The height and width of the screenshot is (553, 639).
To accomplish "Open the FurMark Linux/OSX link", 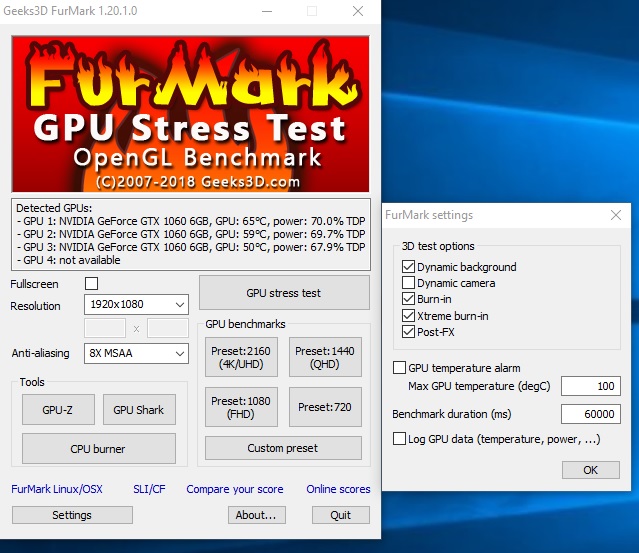I will pyautogui.click(x=57, y=489).
